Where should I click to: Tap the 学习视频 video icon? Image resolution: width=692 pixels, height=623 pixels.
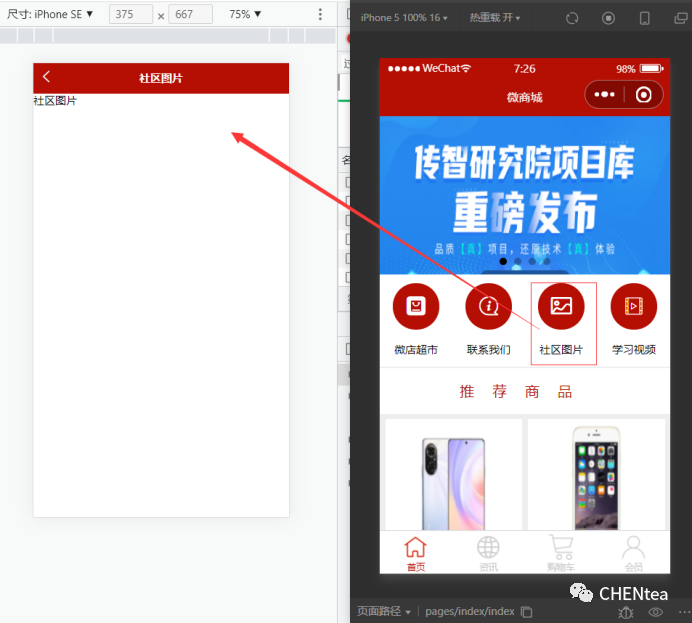tap(633, 306)
